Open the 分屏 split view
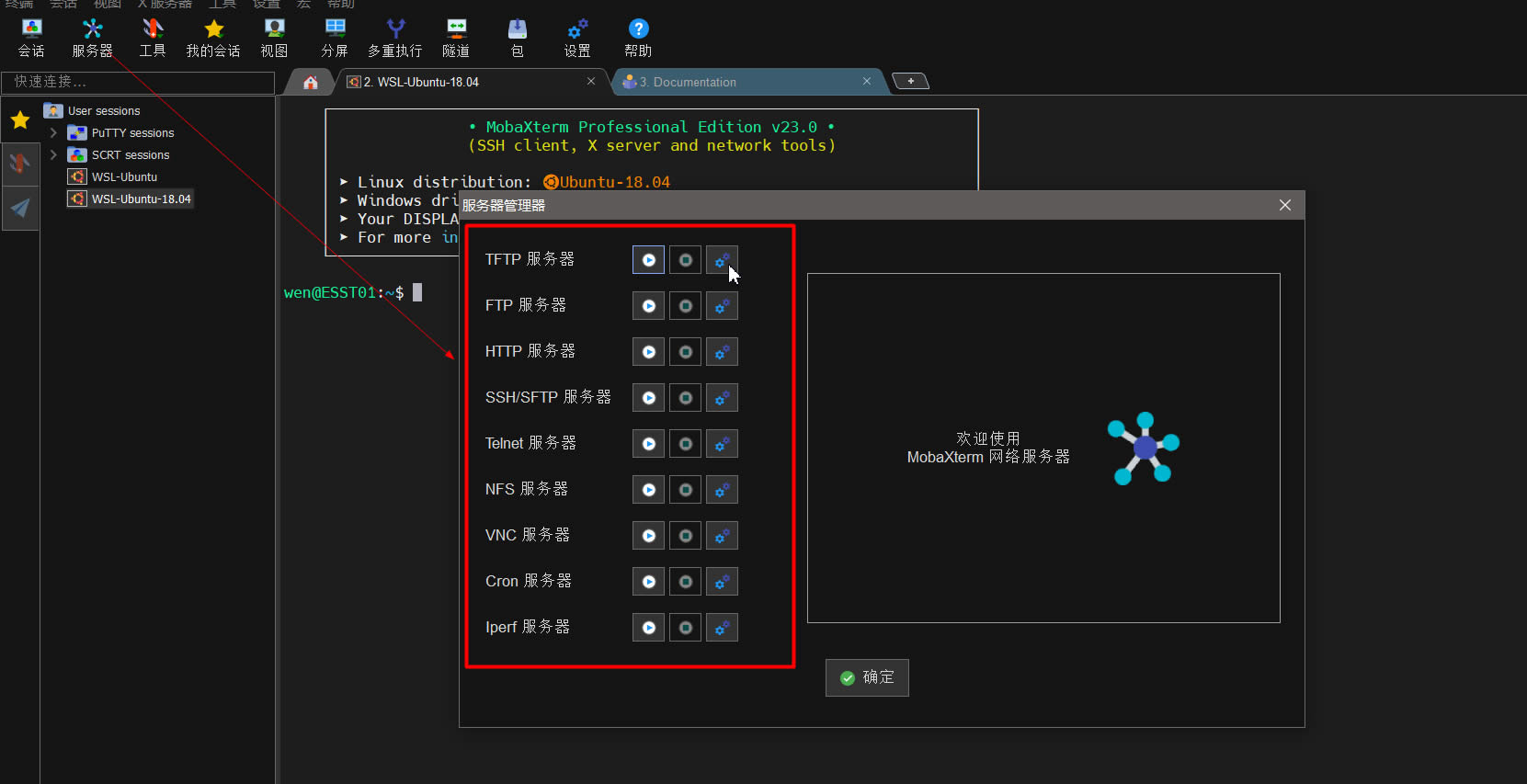The width and height of the screenshot is (1527, 784). [x=335, y=38]
